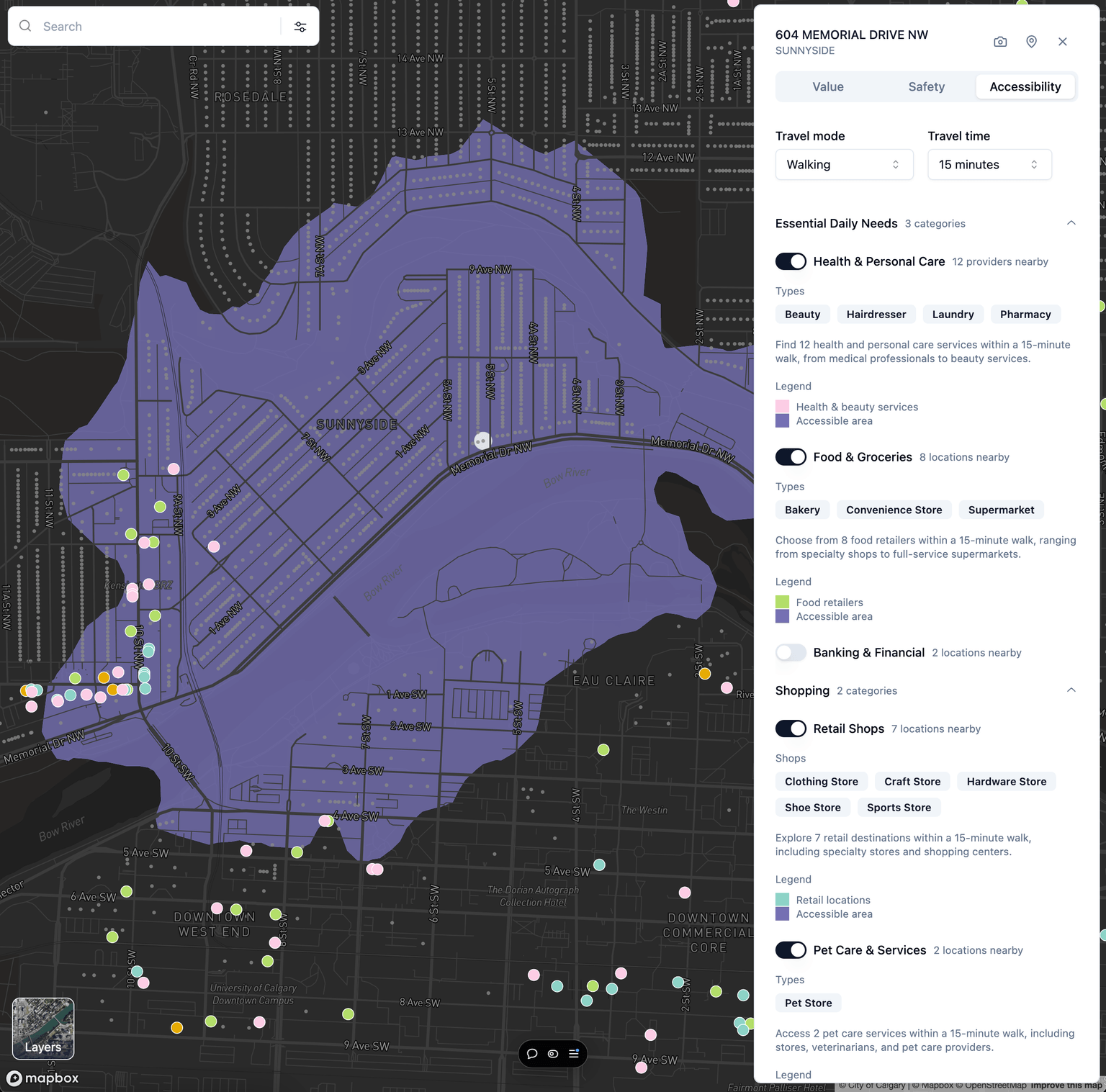Select the Pet Store chip
This screenshot has width=1106, height=1092.
point(808,1003)
